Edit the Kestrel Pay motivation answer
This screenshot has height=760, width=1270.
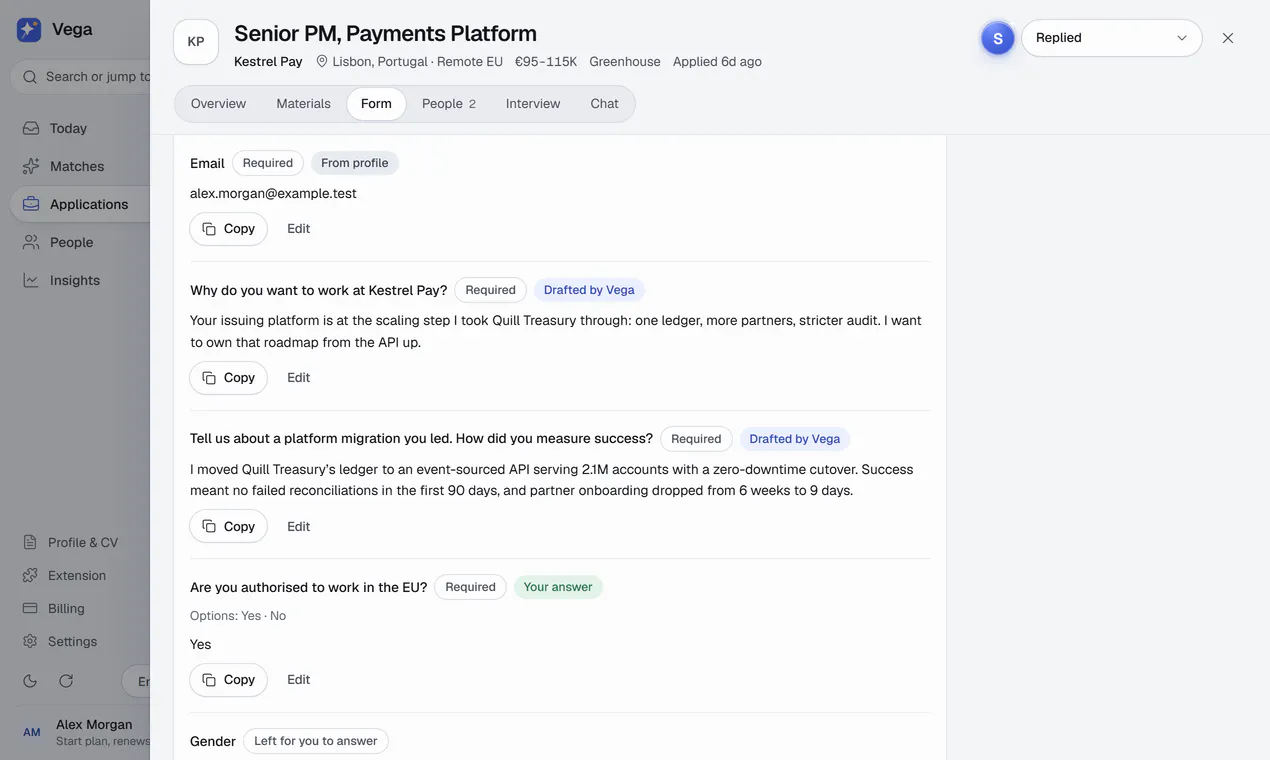point(299,378)
